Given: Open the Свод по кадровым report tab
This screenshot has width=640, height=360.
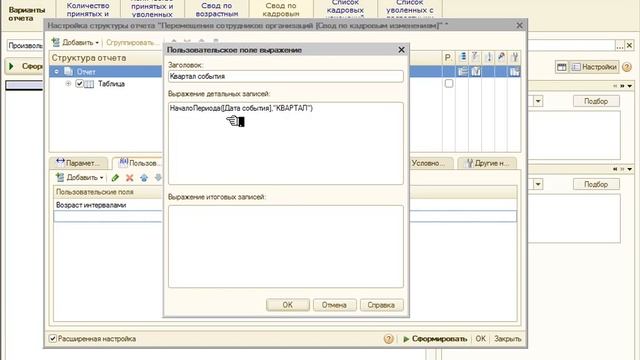Looking at the screenshot, I should point(281,10).
